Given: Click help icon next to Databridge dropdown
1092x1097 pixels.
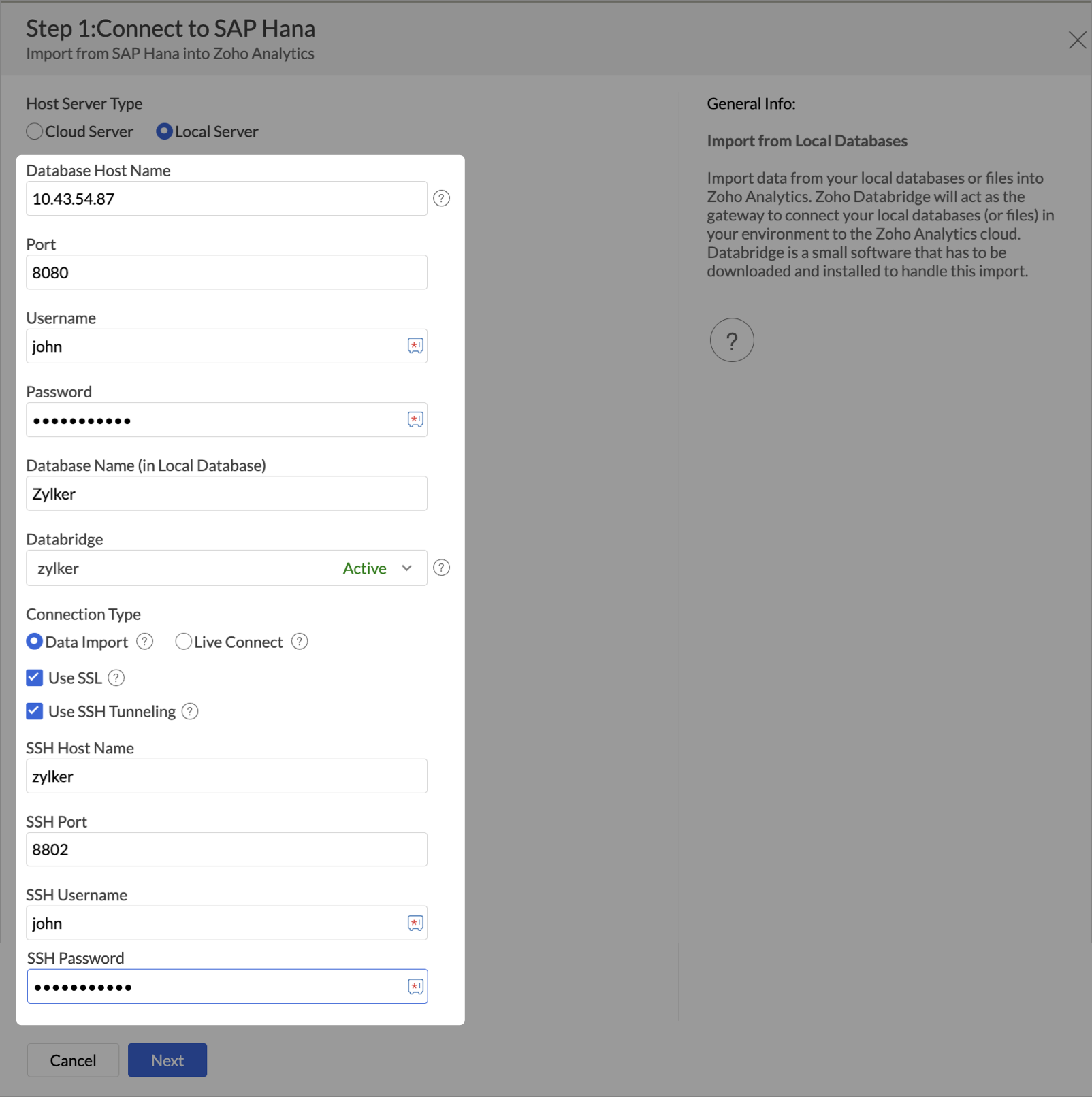Looking at the screenshot, I should tap(441, 568).
